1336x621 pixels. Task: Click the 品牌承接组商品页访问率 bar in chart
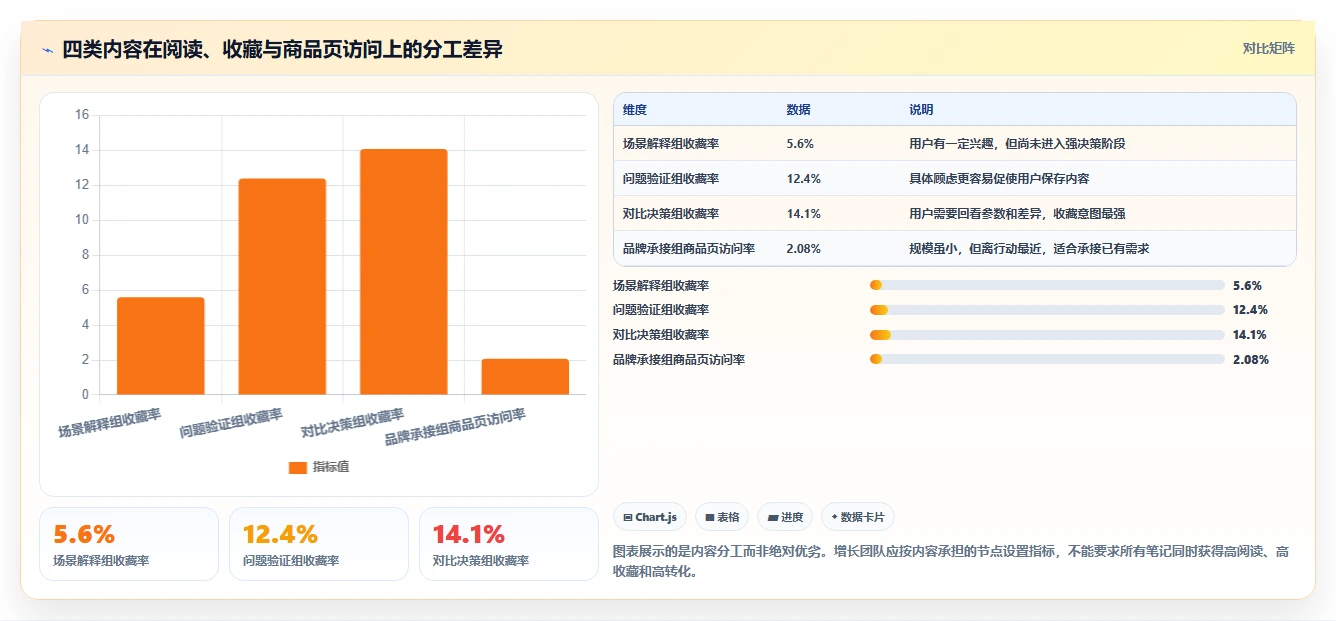[x=525, y=376]
